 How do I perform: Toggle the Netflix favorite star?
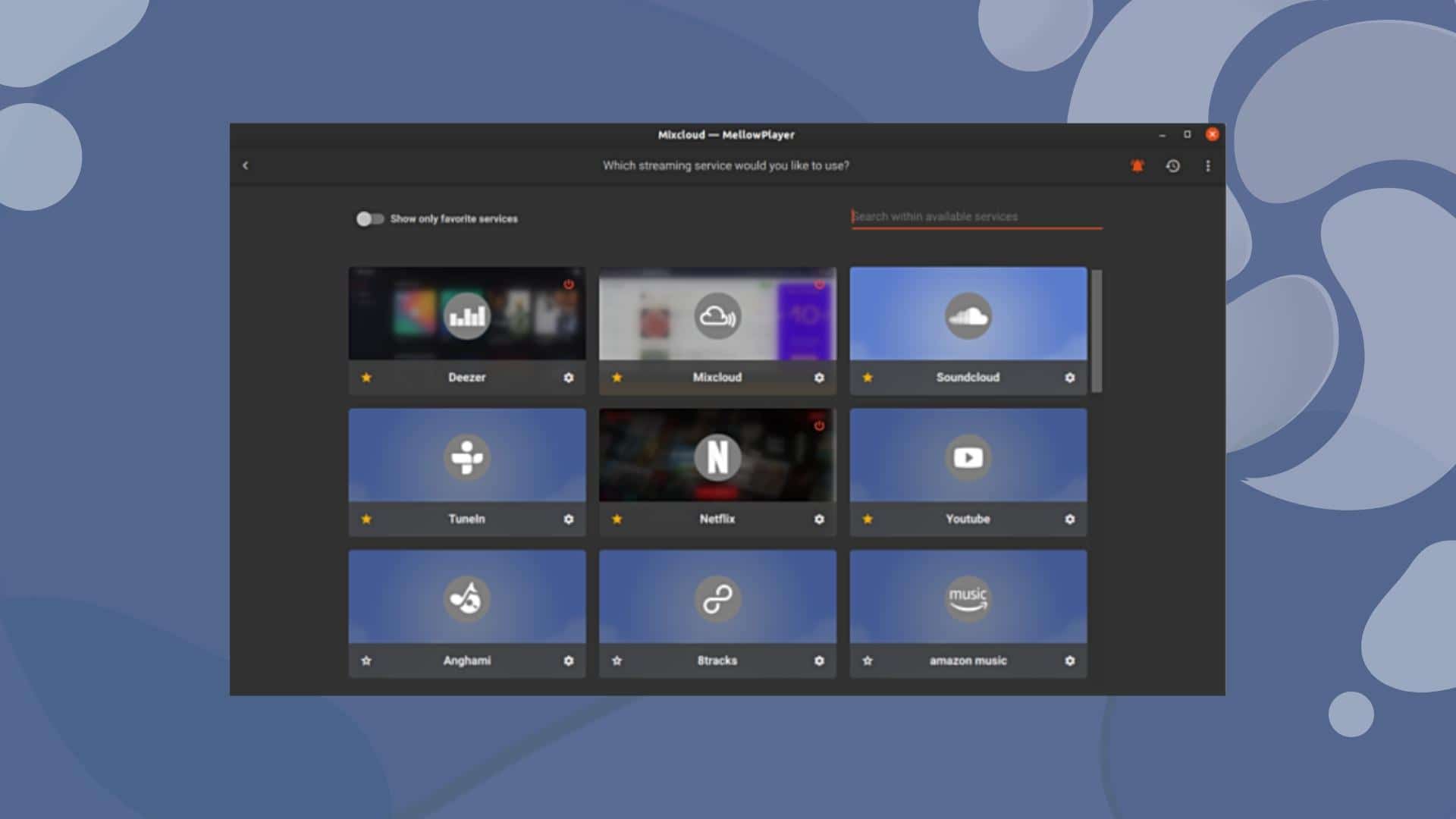coord(617,519)
